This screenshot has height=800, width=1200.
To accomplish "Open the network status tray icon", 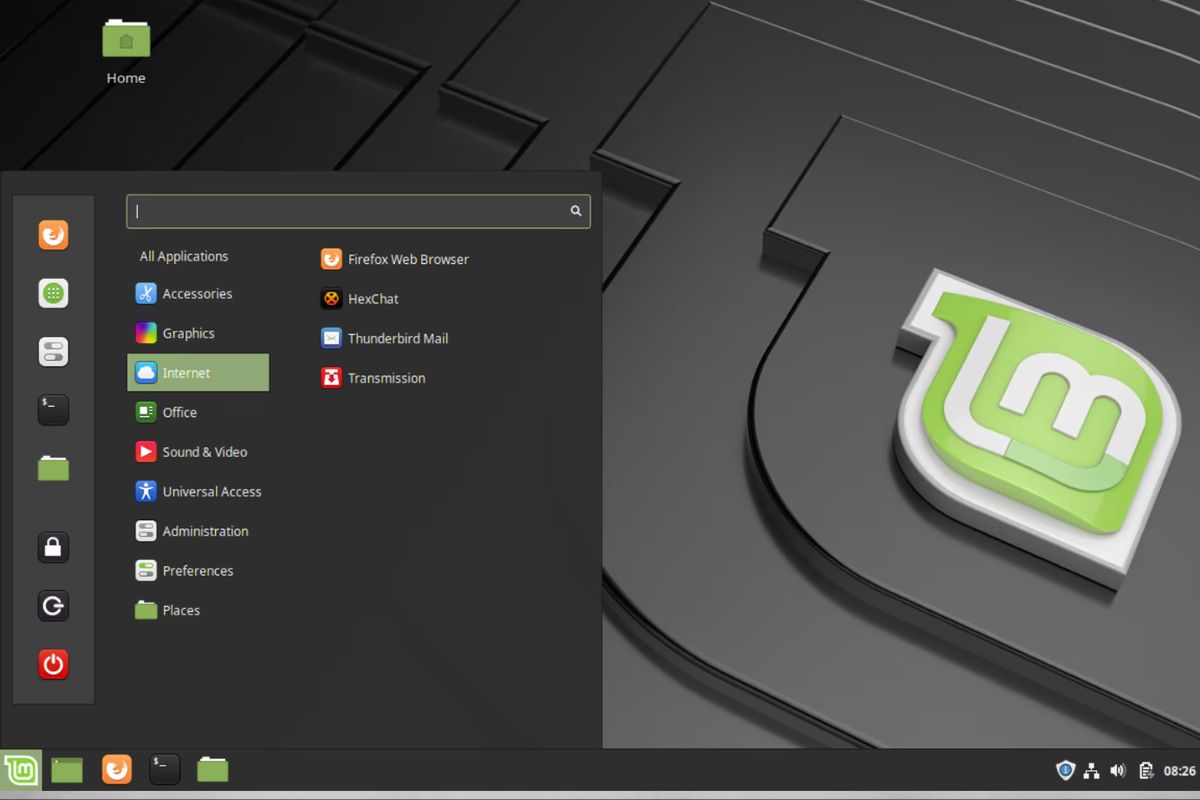I will tap(1092, 770).
